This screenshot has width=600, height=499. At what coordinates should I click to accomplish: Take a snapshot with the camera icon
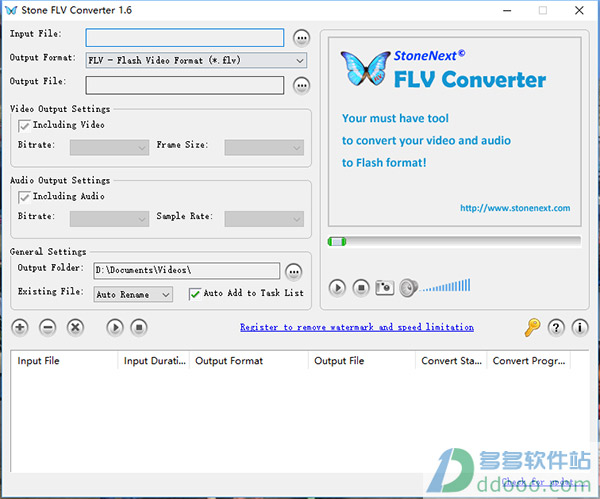(x=385, y=288)
